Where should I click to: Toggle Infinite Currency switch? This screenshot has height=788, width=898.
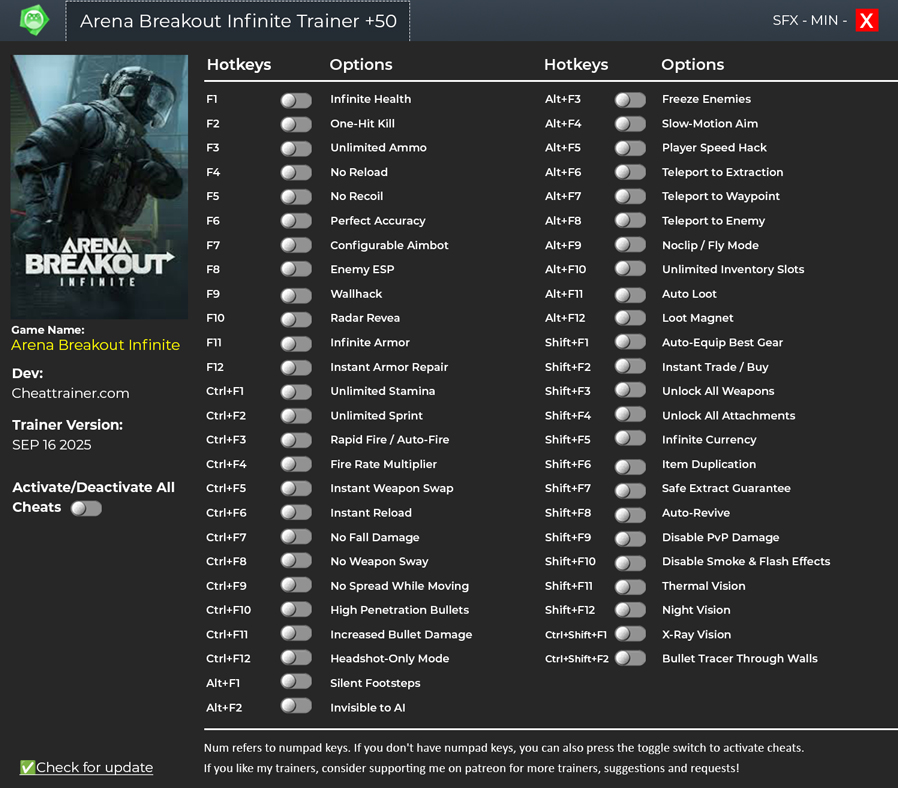click(x=630, y=439)
